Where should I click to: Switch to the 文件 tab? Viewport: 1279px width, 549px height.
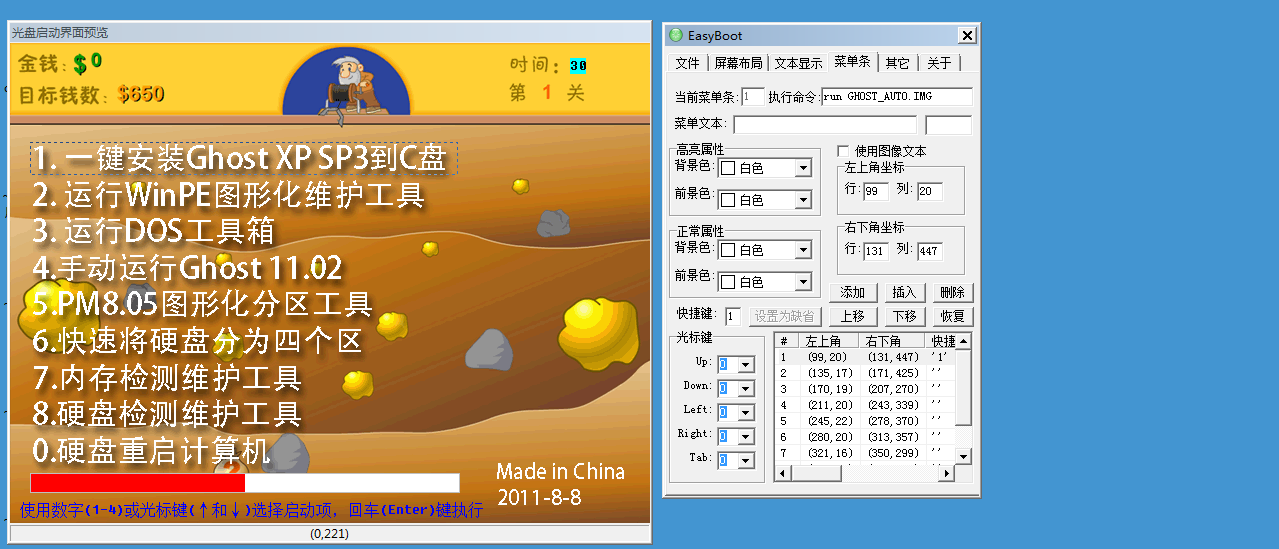pyautogui.click(x=687, y=63)
